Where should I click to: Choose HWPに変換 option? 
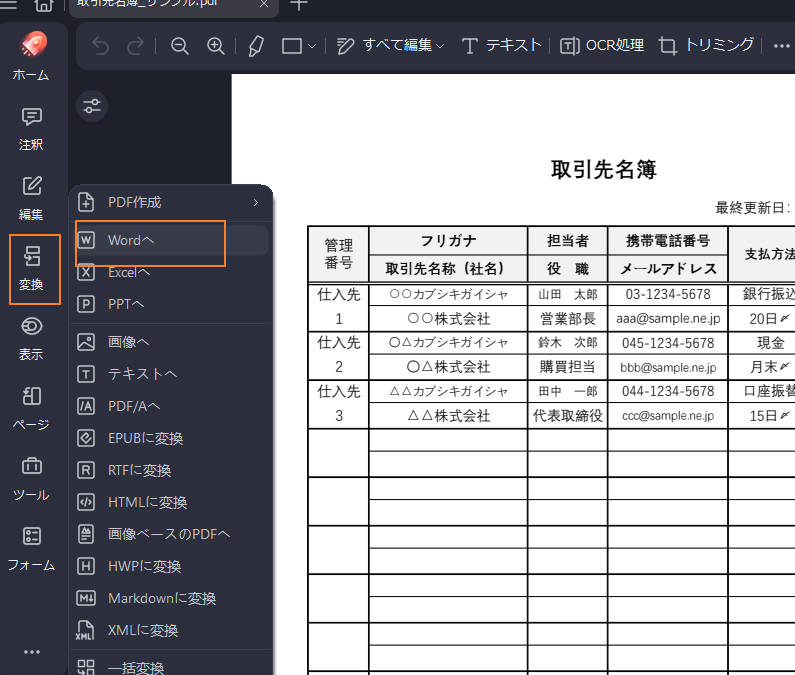pos(172,566)
